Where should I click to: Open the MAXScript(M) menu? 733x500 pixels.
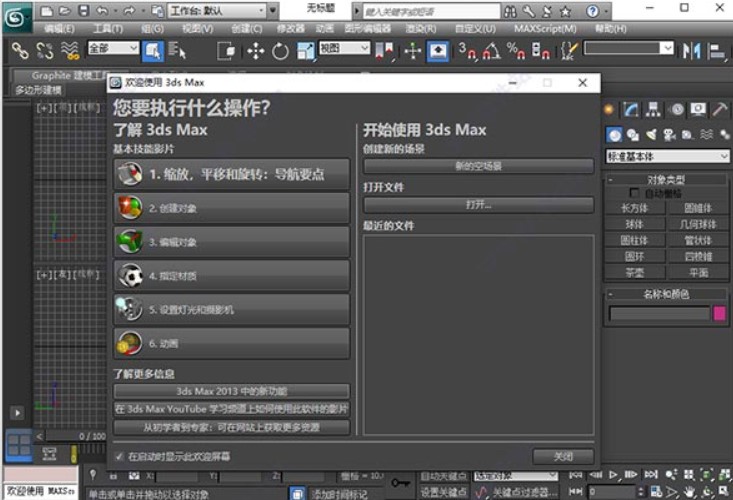coord(545,29)
